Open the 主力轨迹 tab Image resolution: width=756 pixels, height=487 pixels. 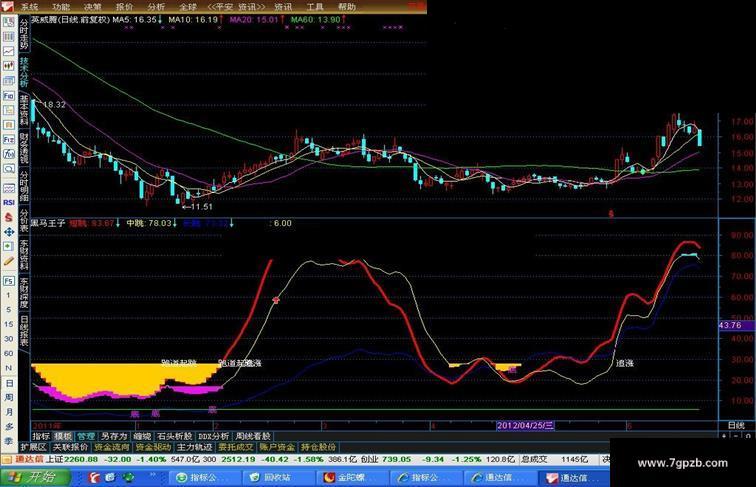pos(194,447)
